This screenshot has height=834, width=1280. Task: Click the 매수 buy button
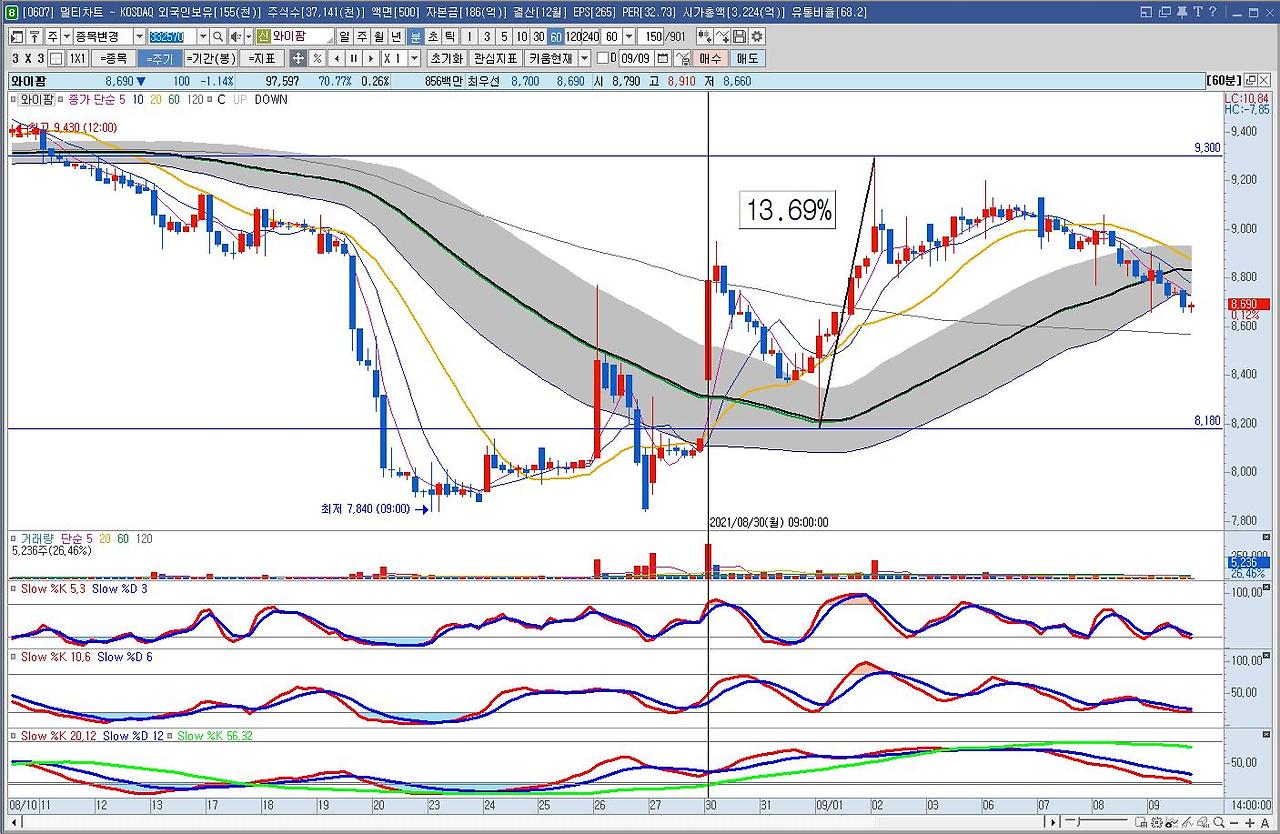coord(710,58)
